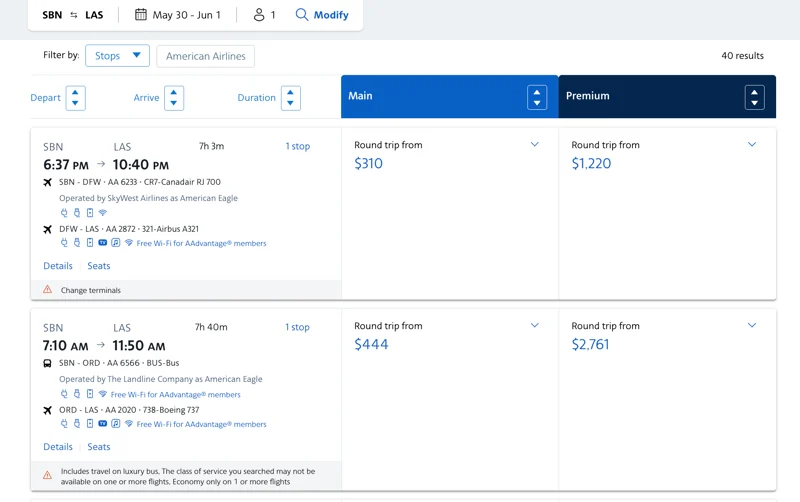Viewport: 800px width, 502px height.
Task: Select the $444 Main round trip fare
Action: [x=371, y=345]
